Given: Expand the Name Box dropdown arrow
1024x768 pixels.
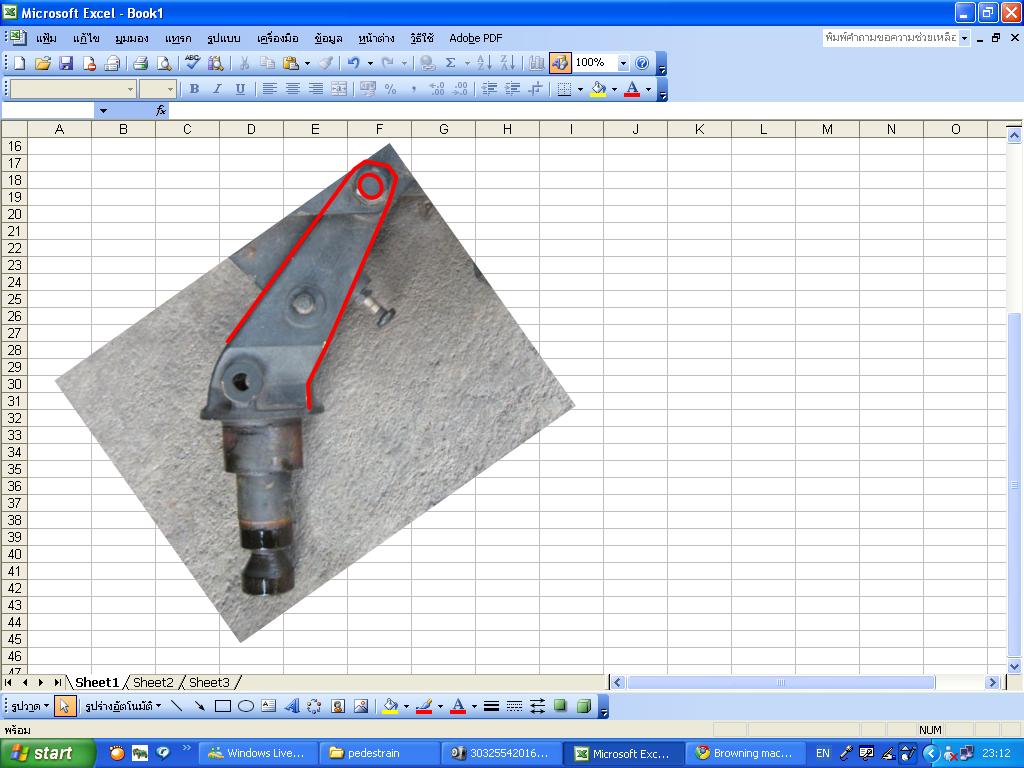Looking at the screenshot, I should tap(102, 111).
